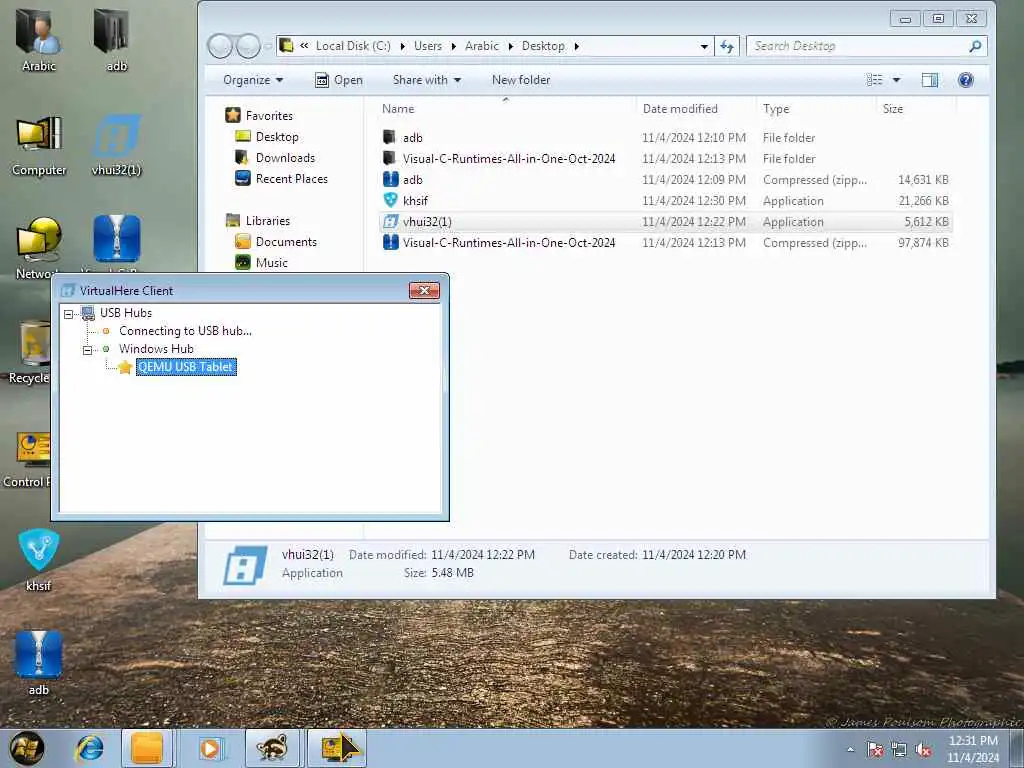Click the change view icon

click(x=874, y=80)
